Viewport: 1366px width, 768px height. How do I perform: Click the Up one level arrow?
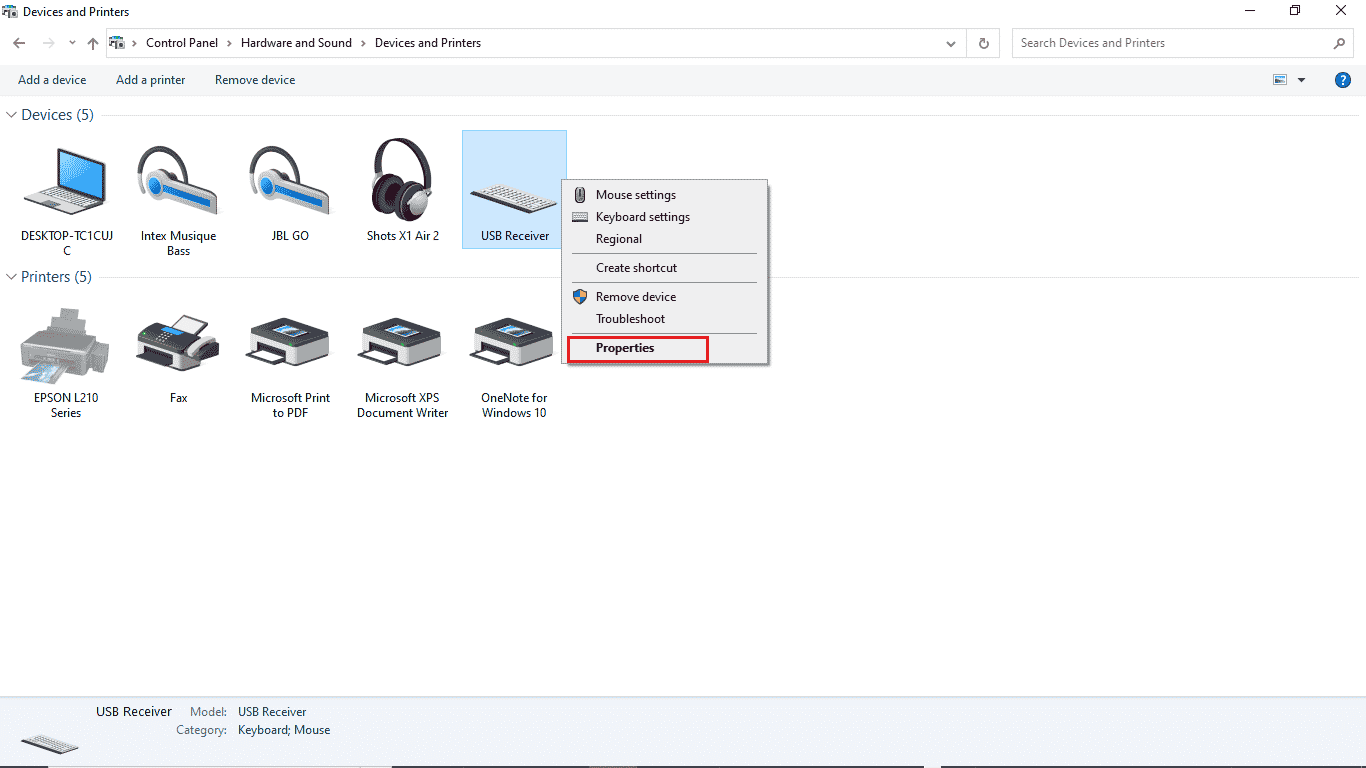pos(93,43)
